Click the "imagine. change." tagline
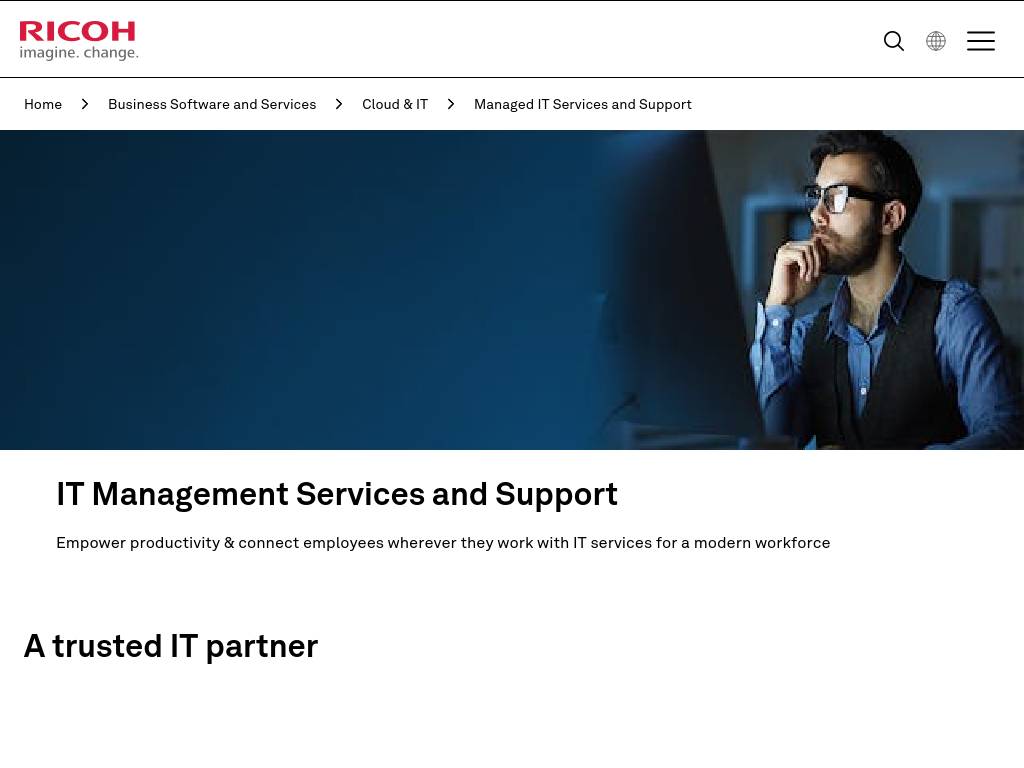1024x768 pixels. point(79,52)
